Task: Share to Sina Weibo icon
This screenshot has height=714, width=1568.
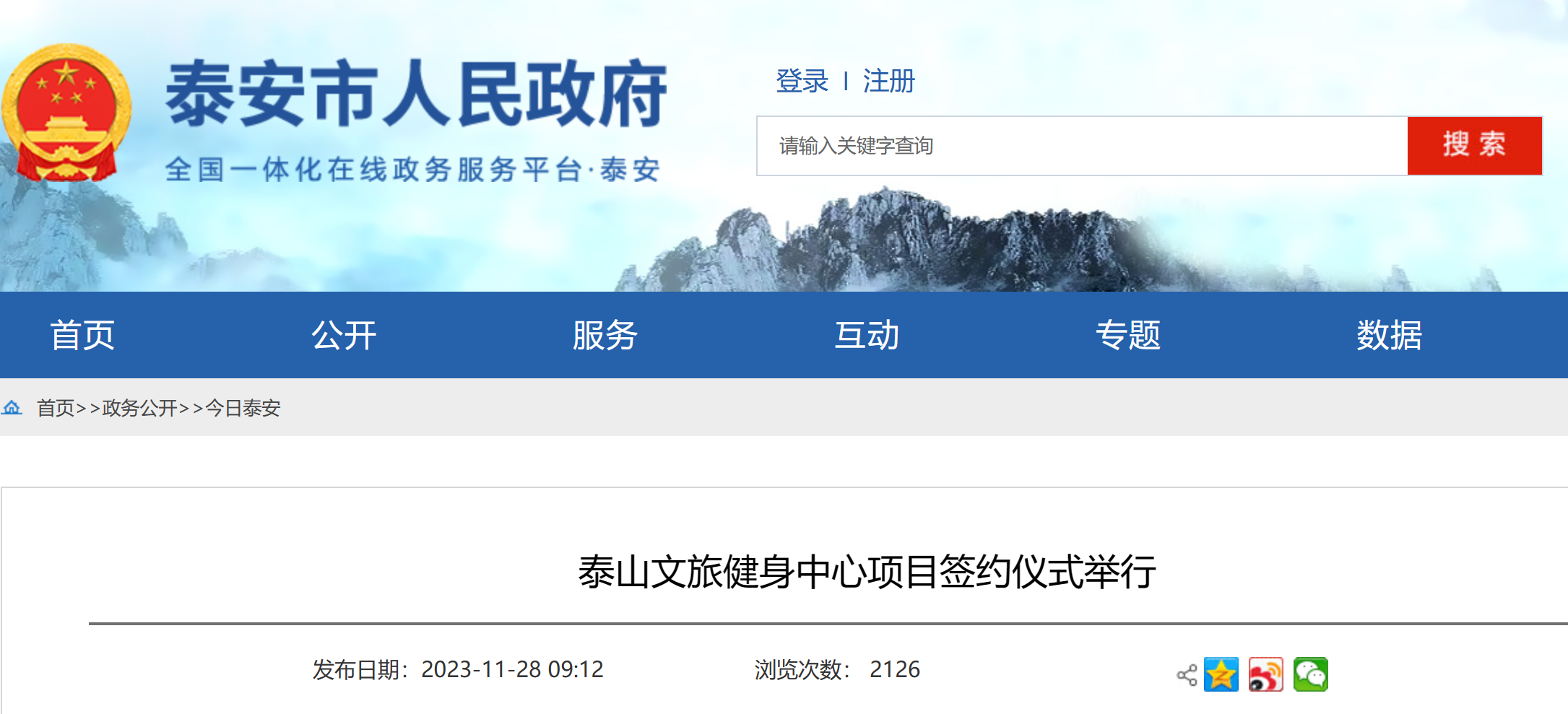Action: coord(1266,674)
